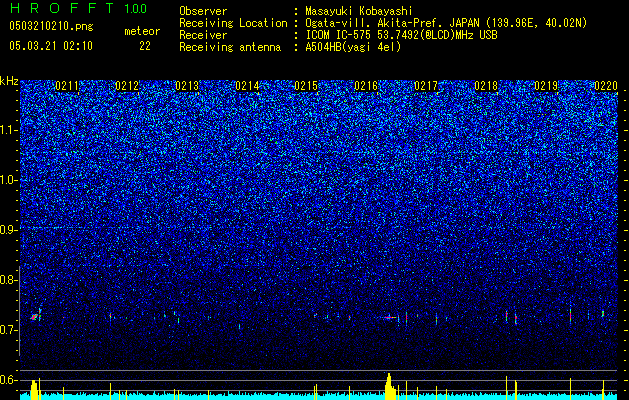Click the 0.6 frequency axis label
This screenshot has height=400, width=629.
click(x=8, y=380)
